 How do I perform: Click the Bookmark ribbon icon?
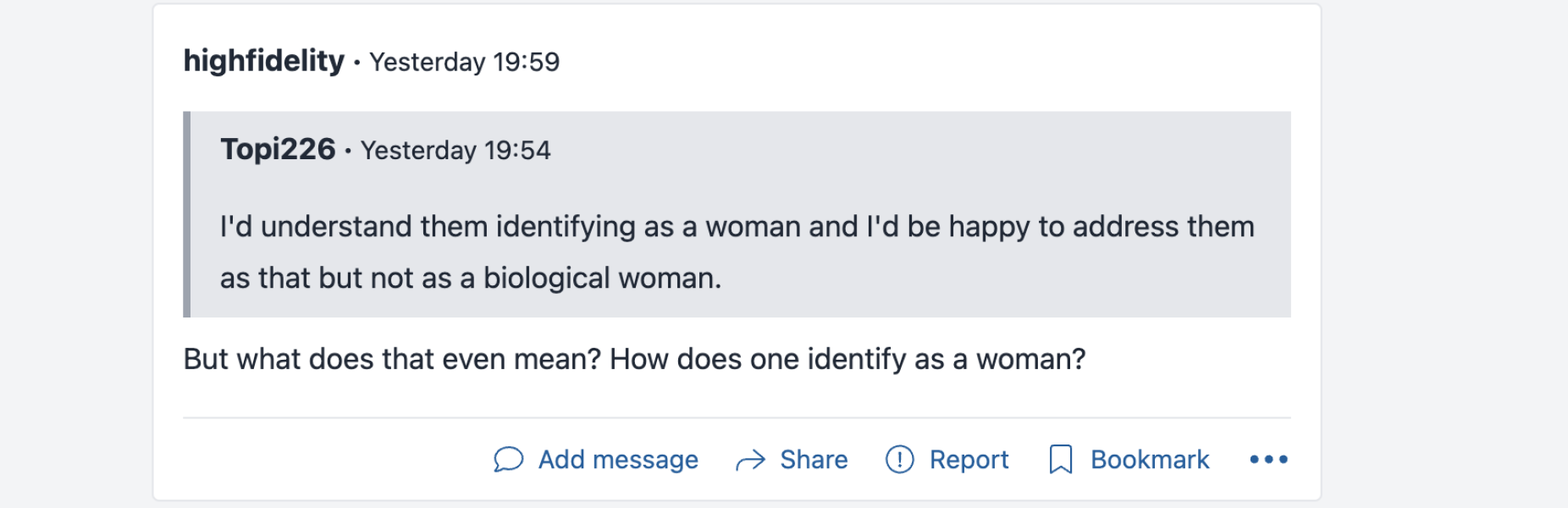[1061, 459]
